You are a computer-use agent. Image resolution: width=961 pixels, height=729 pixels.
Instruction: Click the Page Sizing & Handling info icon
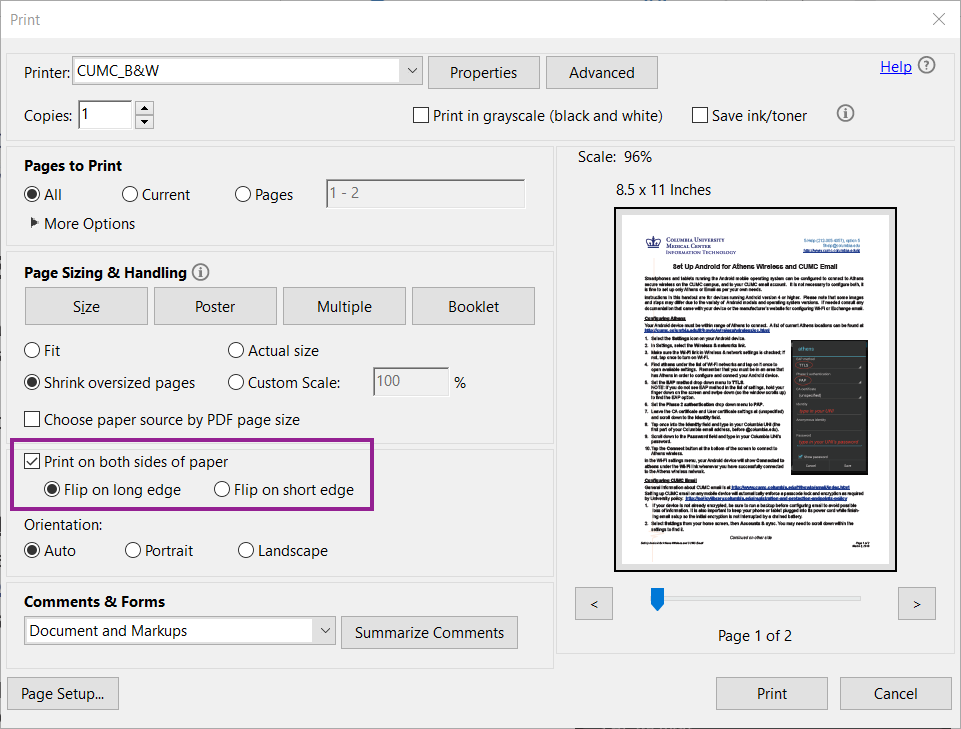(x=200, y=272)
